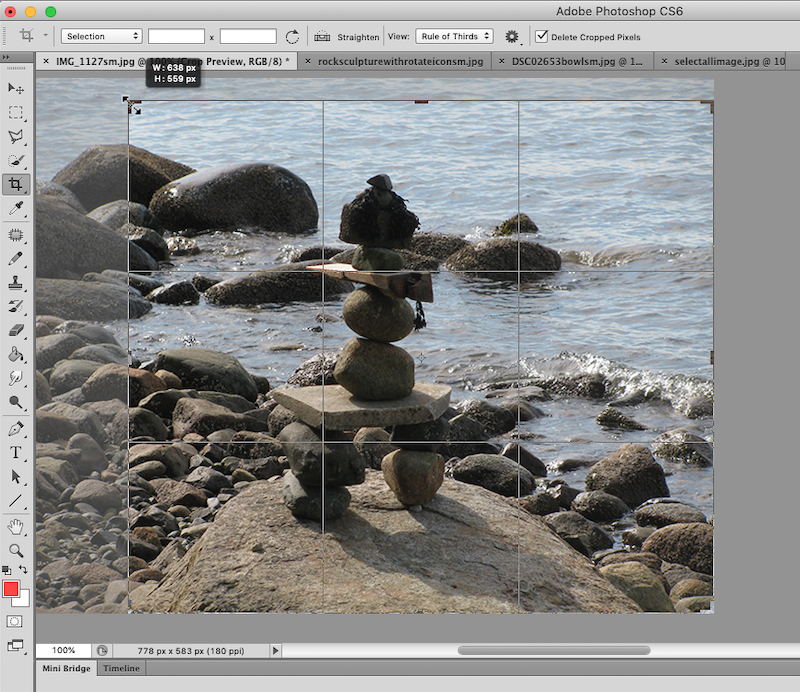Screen dimensions: 800x692
Task: Select the Type tool
Action: 16,453
